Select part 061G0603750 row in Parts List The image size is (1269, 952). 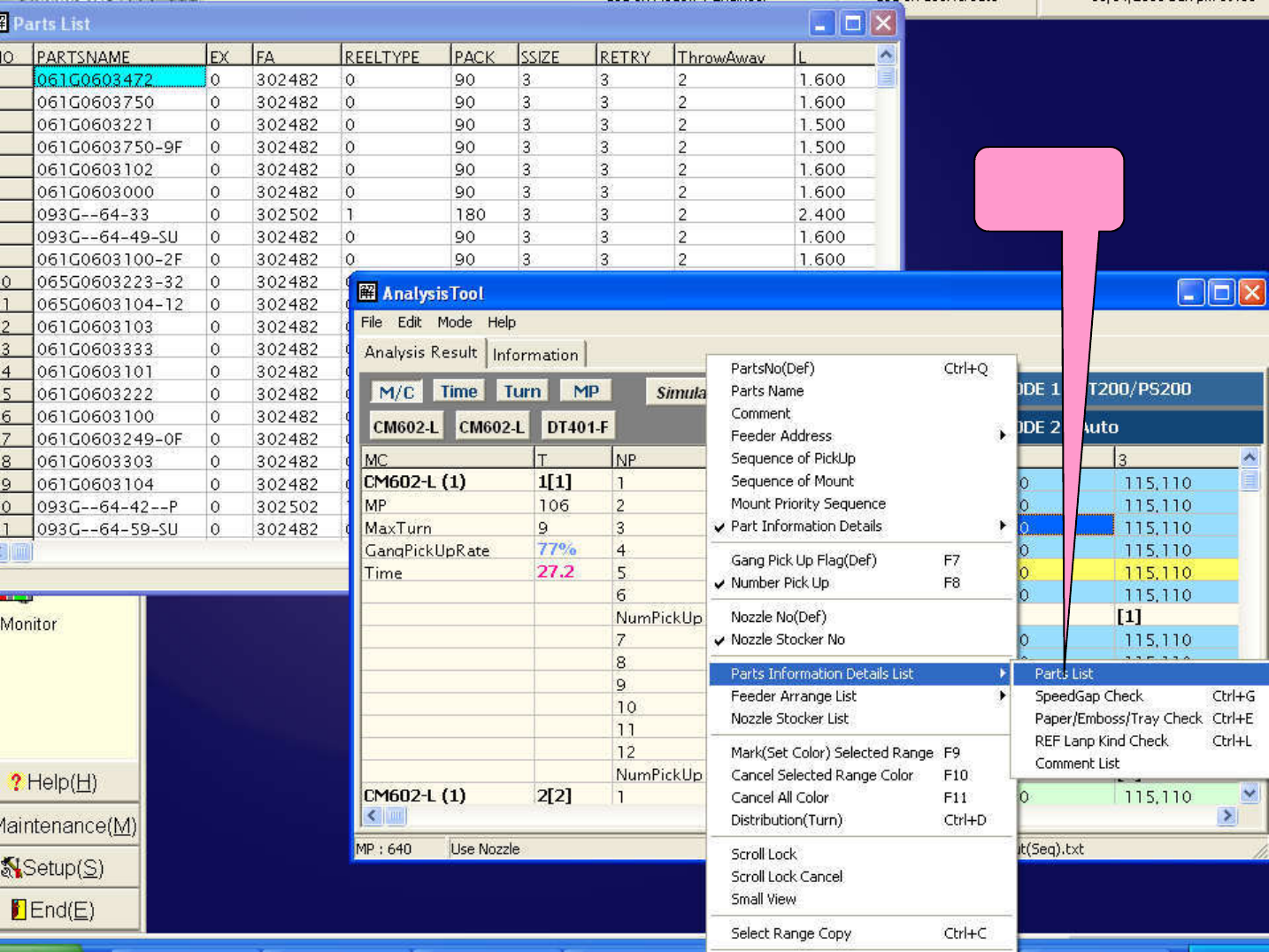pos(96,102)
